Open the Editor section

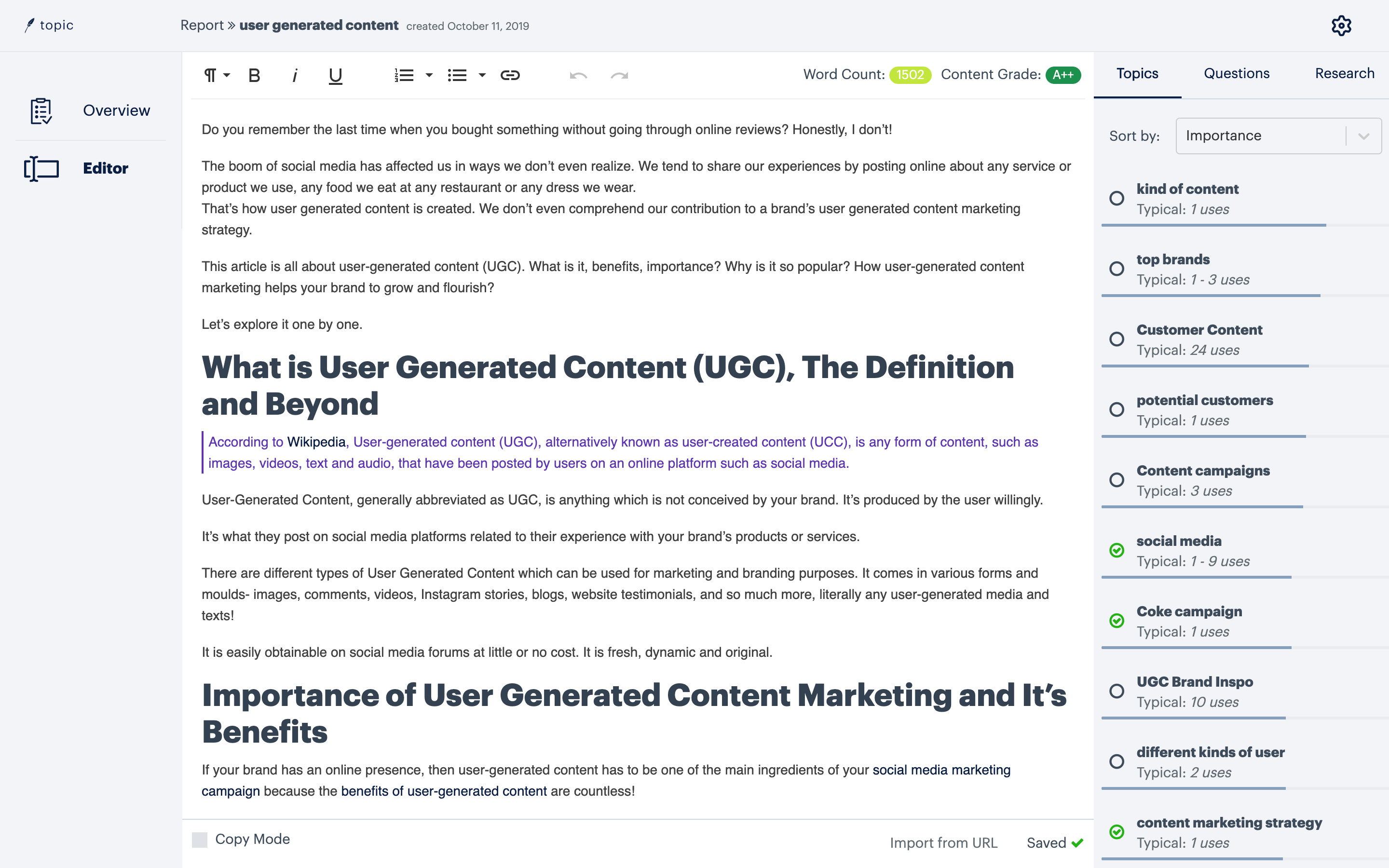click(x=106, y=168)
